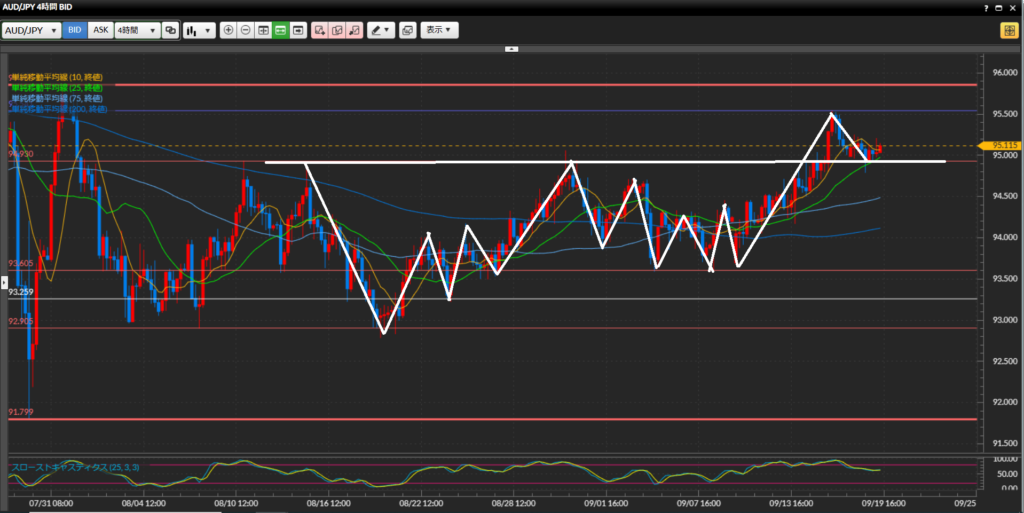Click the third pink order icon
Screen dimensions: 1024x513
(354, 30)
